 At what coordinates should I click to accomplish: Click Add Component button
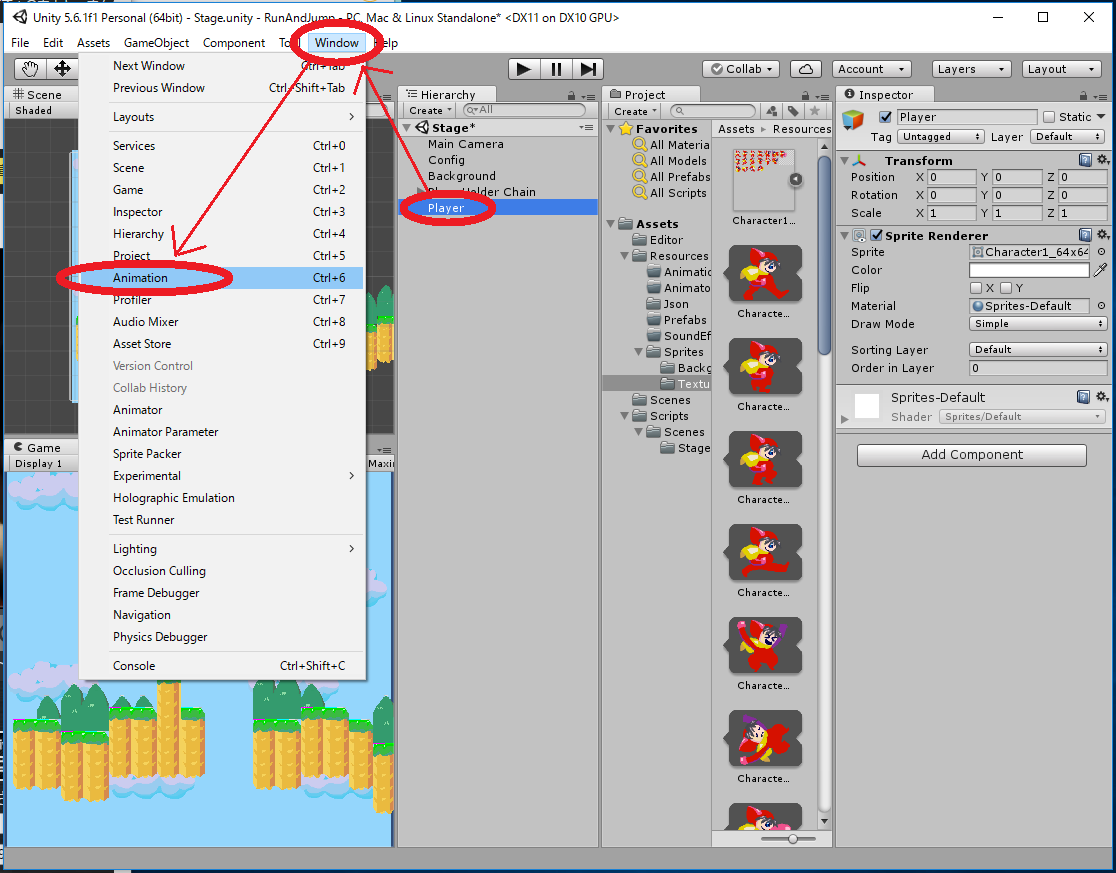[x=972, y=455]
